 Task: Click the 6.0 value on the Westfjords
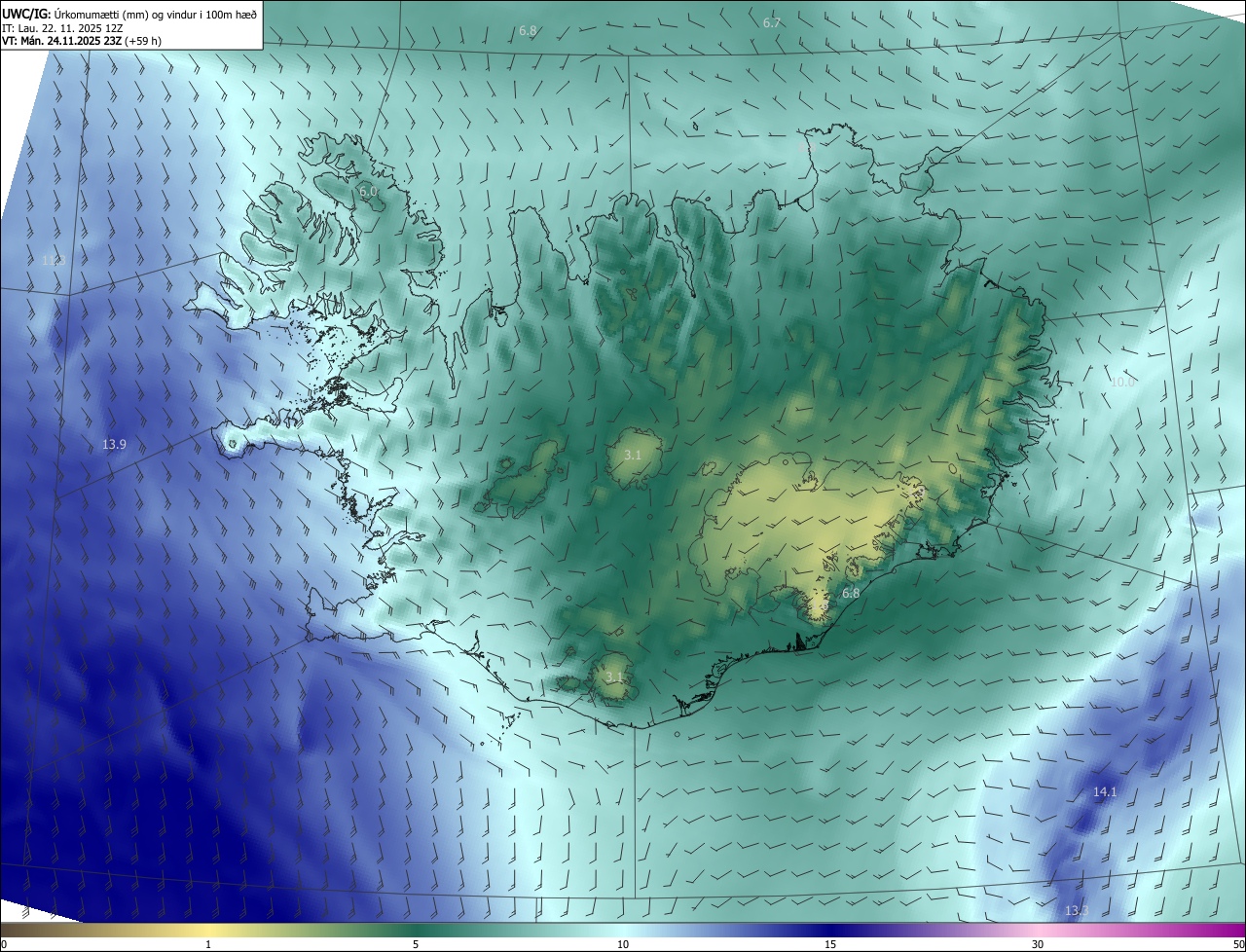pyautogui.click(x=368, y=192)
